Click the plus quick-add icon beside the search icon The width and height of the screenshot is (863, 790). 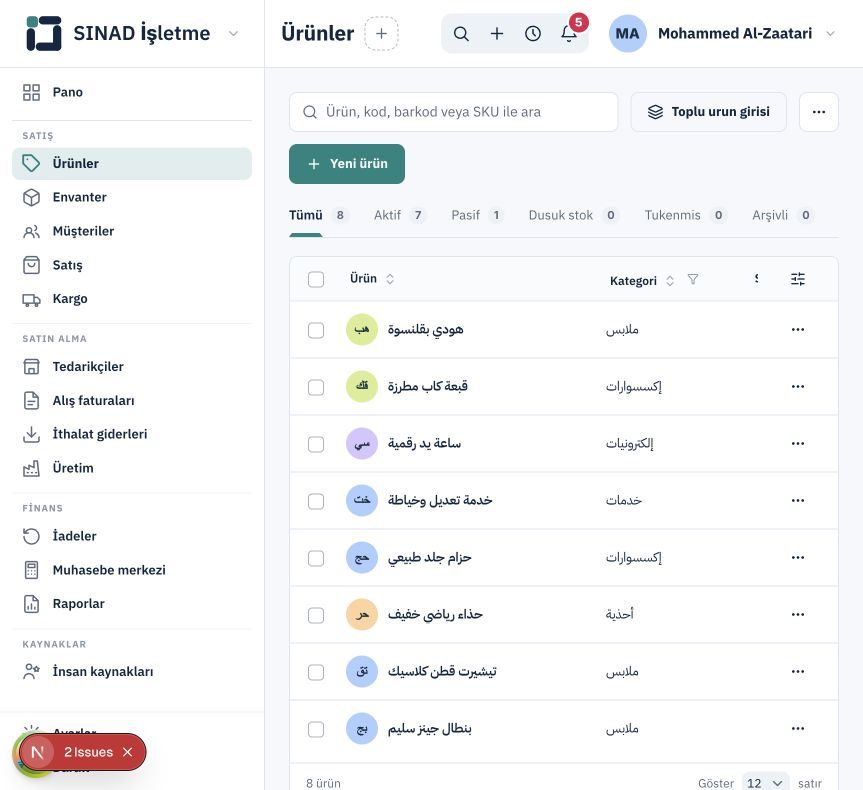pos(497,34)
